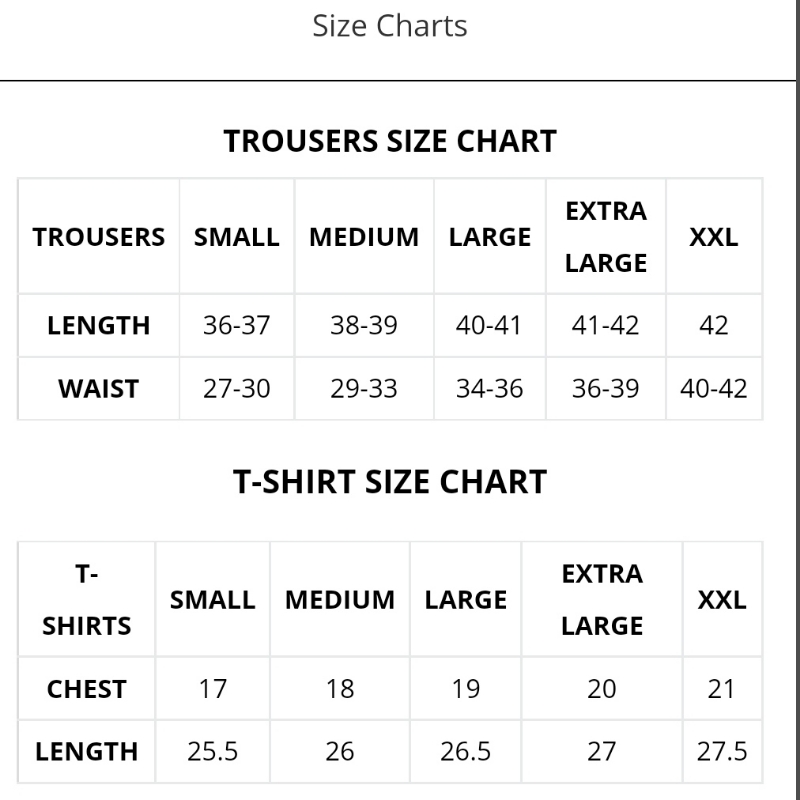Image resolution: width=800 pixels, height=800 pixels.
Task: Click the T-shirt length 27.5 cell
Action: coord(722,752)
